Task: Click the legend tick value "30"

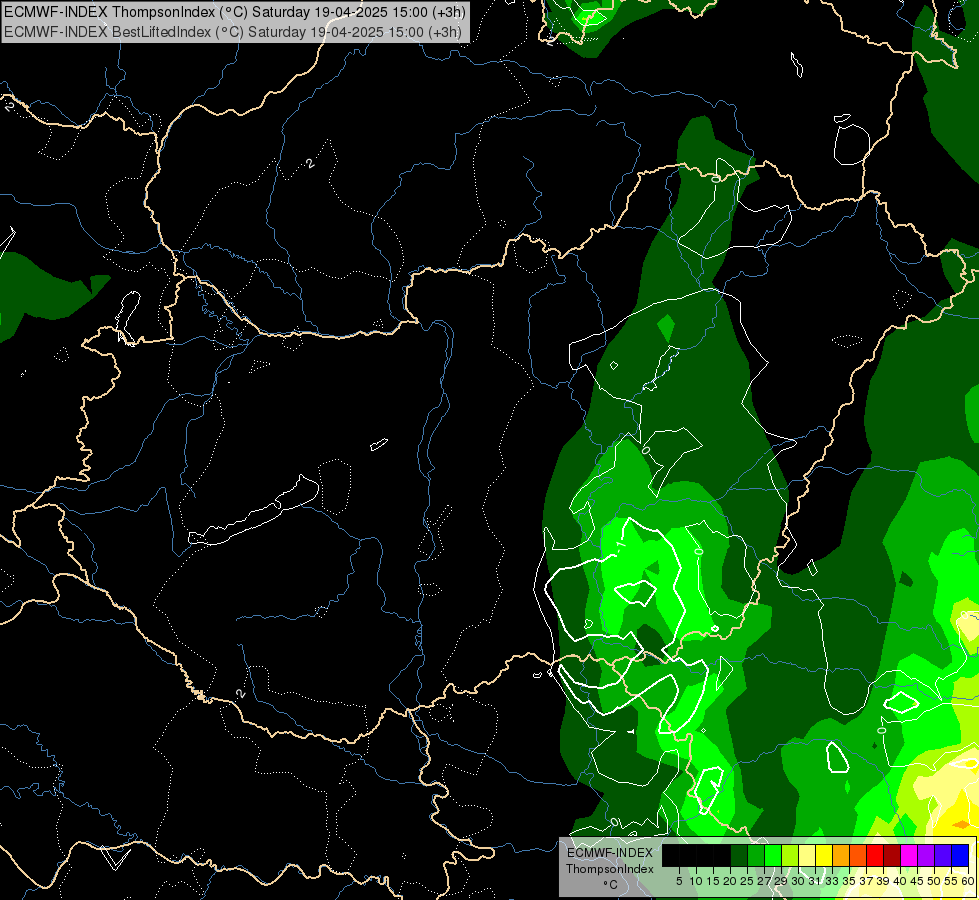Action: [798, 881]
